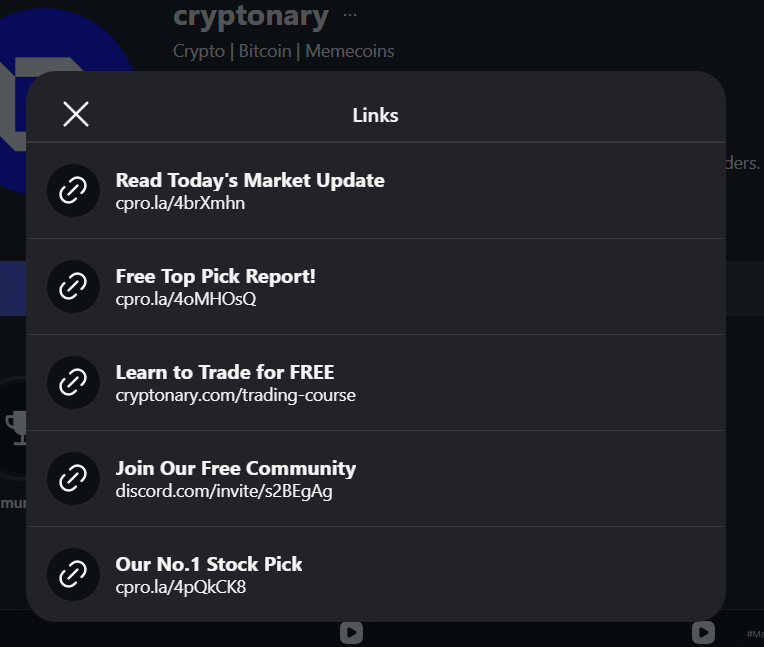Close the Links dialog with the X
This screenshot has height=647, width=764.
[x=76, y=114]
